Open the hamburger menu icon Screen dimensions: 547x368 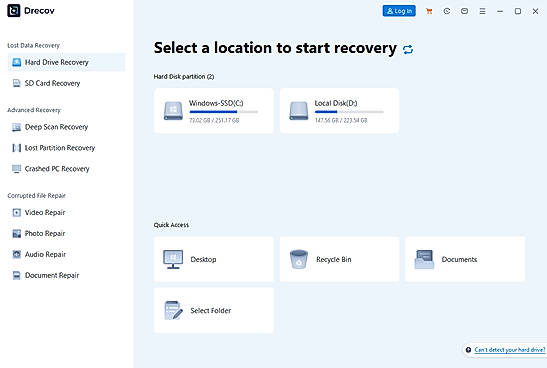482,11
